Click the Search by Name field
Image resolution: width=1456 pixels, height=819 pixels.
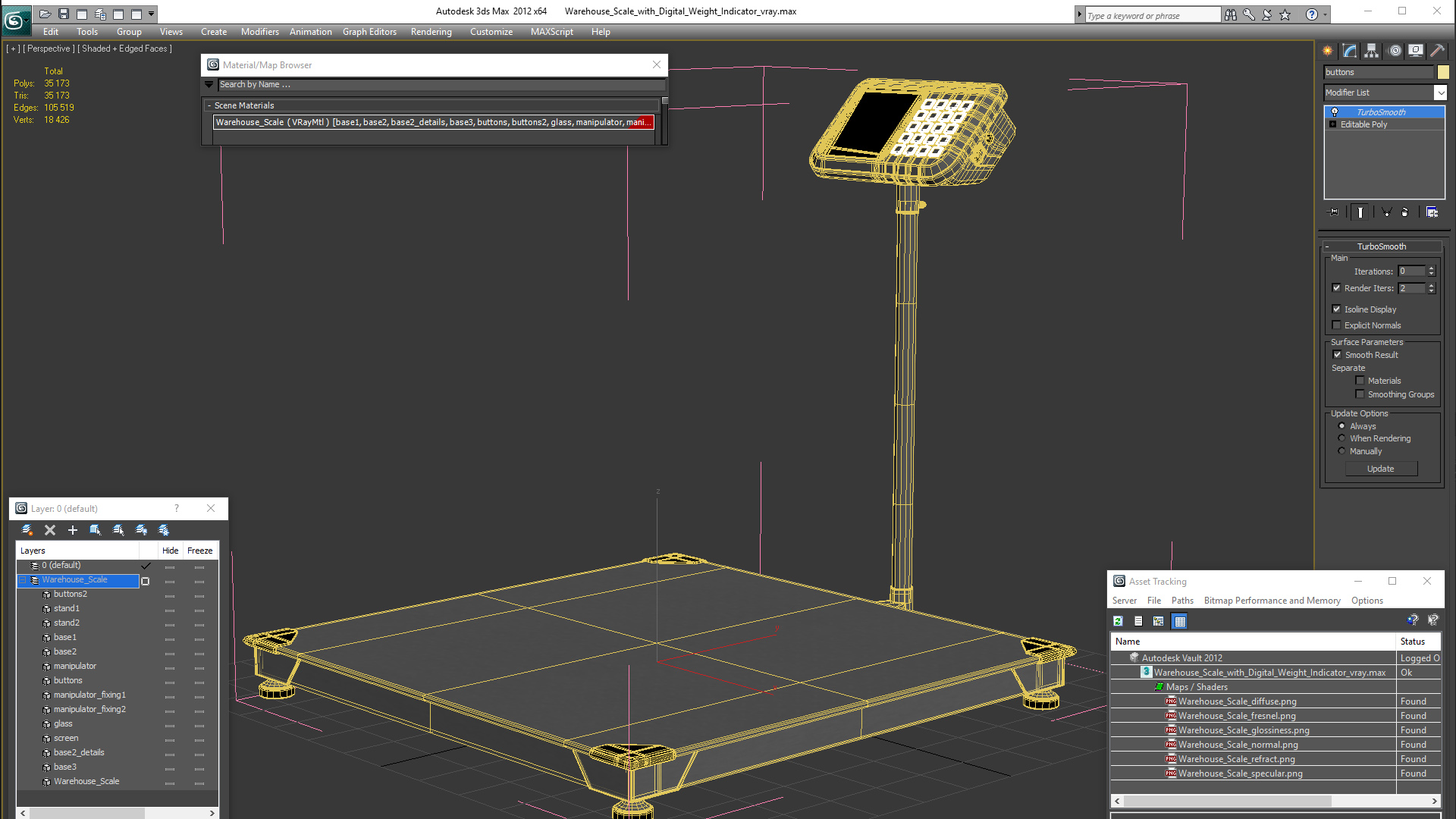440,84
